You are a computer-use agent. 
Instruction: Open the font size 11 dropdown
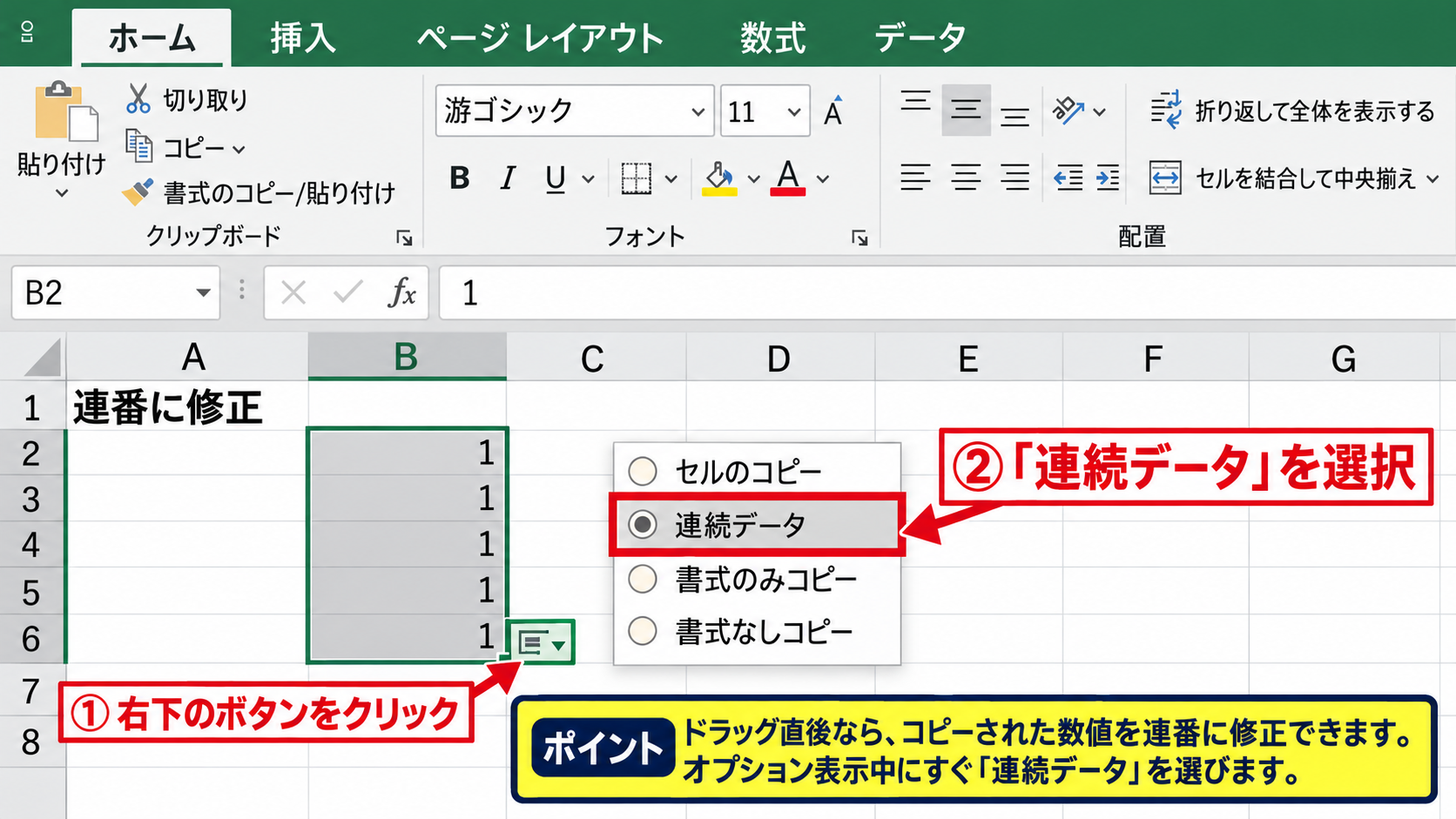click(x=794, y=111)
